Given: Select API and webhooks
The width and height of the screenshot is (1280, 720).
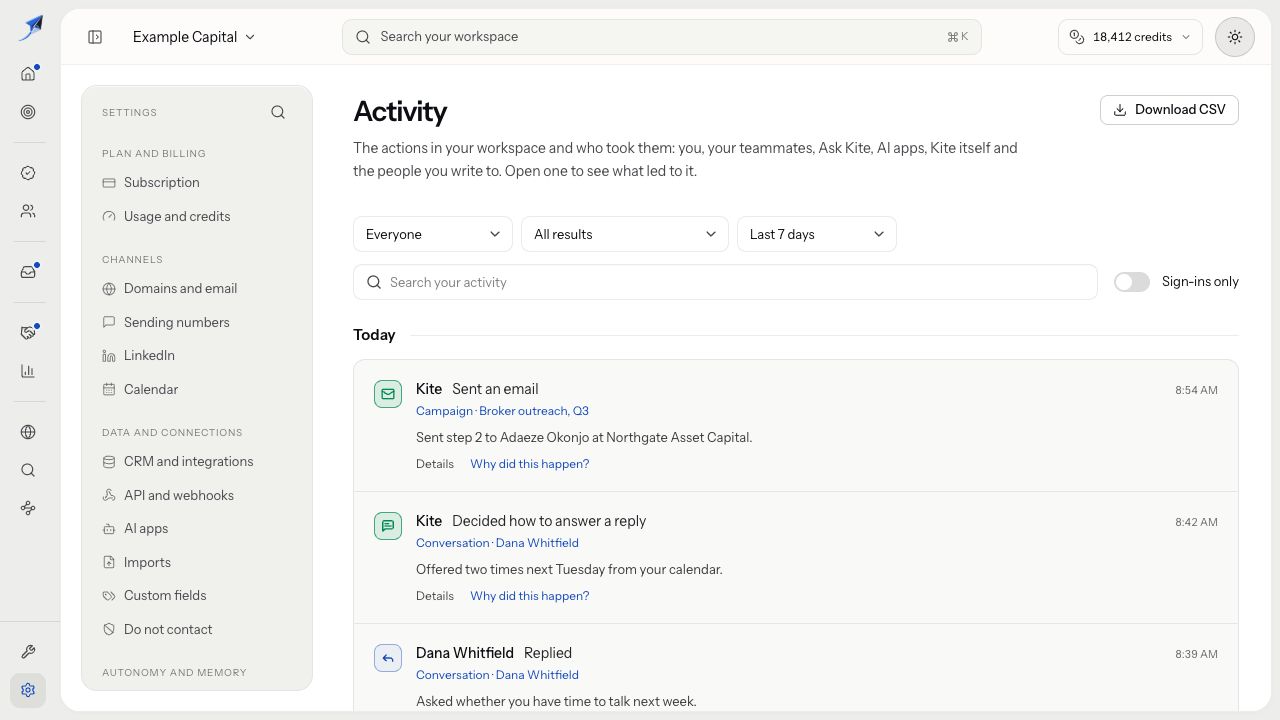Looking at the screenshot, I should coord(197,495).
